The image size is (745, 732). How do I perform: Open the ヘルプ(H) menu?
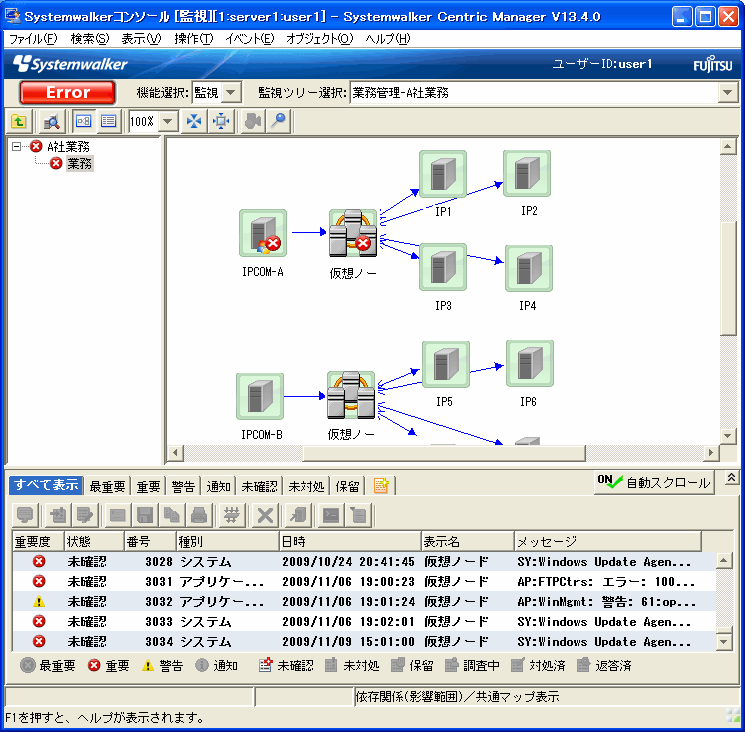[x=388, y=39]
